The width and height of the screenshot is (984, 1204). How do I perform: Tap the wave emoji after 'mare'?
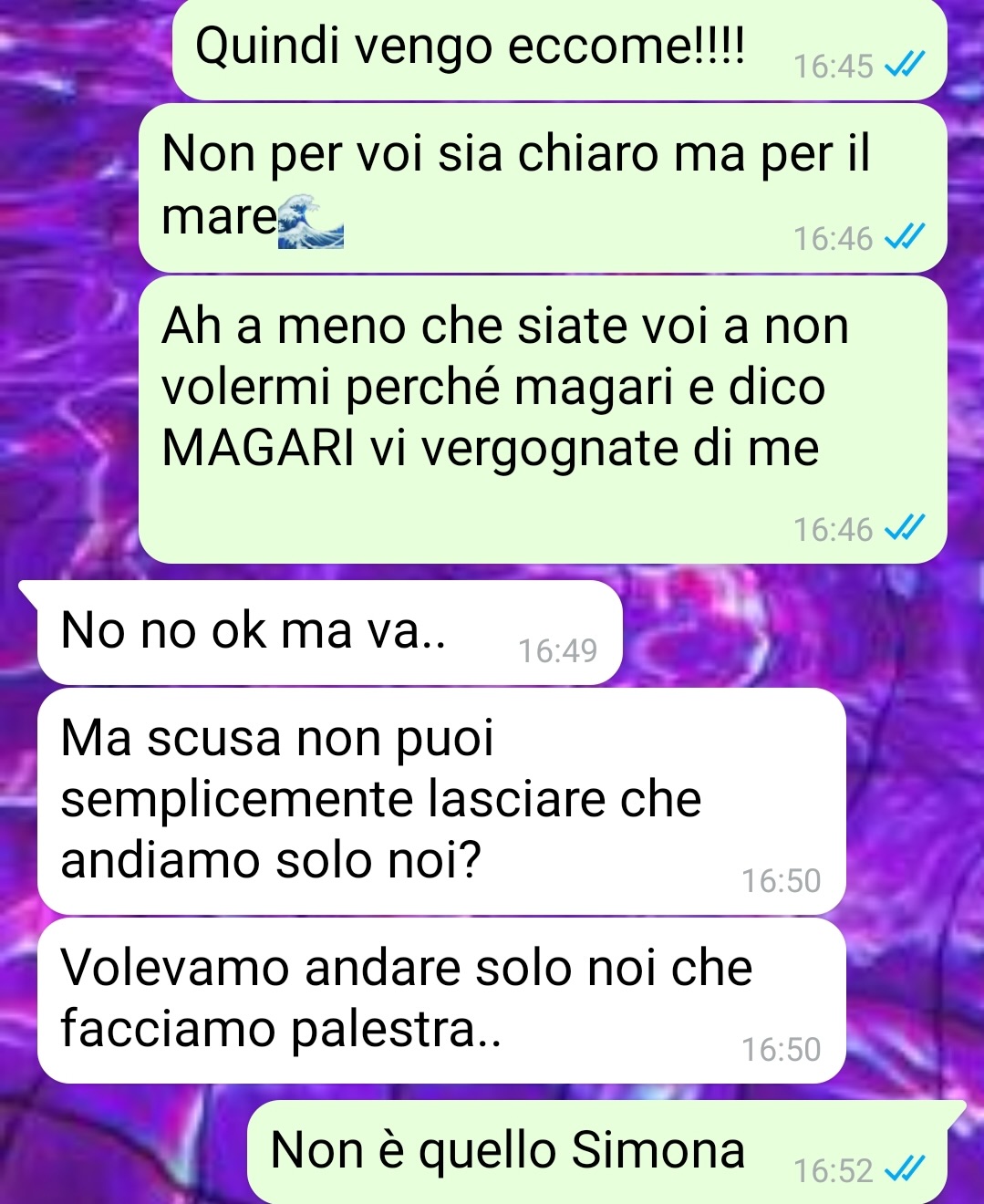311,220
